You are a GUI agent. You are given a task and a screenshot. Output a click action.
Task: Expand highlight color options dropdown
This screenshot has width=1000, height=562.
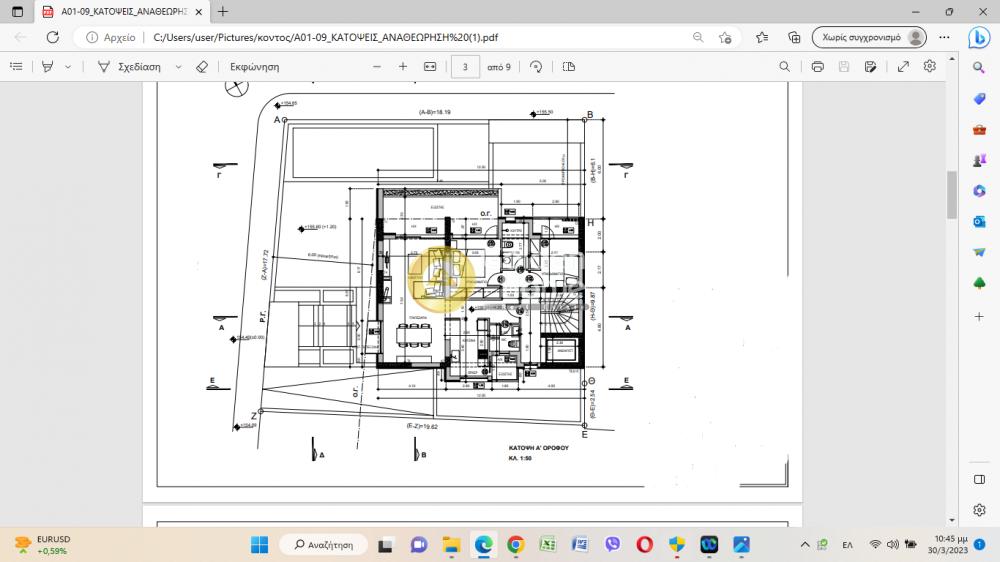tap(68, 66)
